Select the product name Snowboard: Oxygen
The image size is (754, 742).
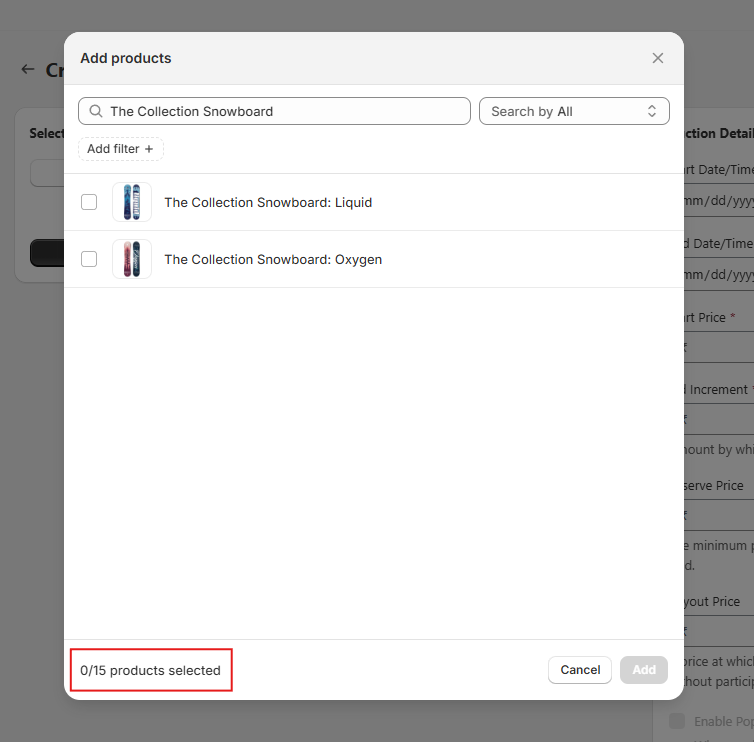click(x=273, y=259)
